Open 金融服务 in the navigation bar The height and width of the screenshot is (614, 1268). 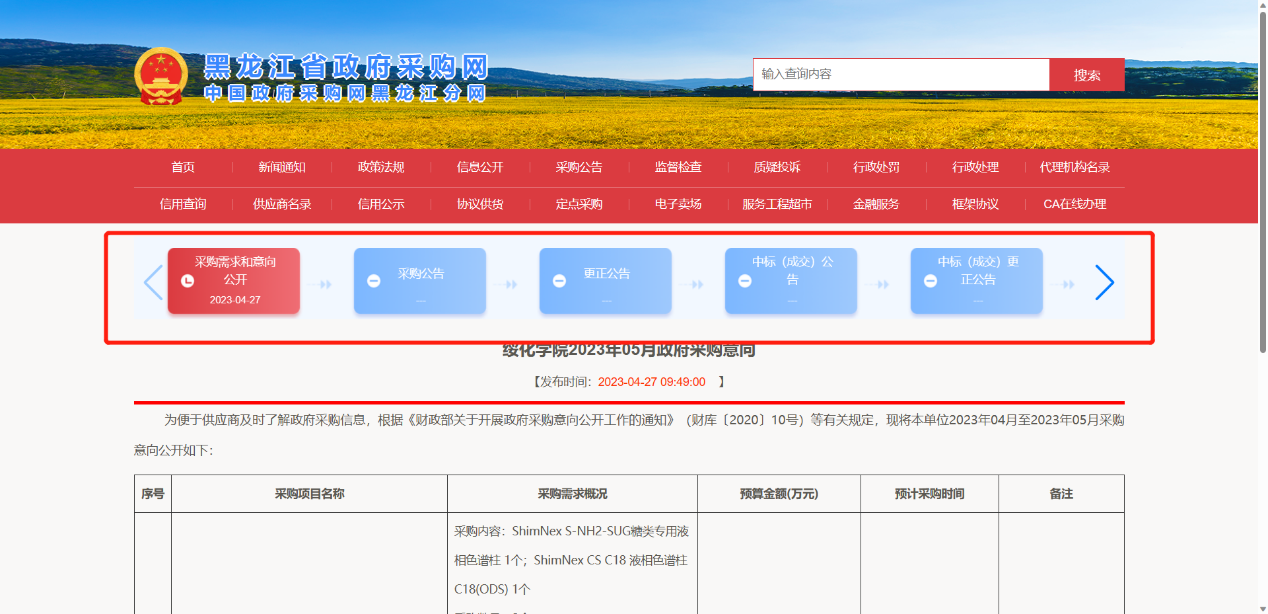coord(876,204)
